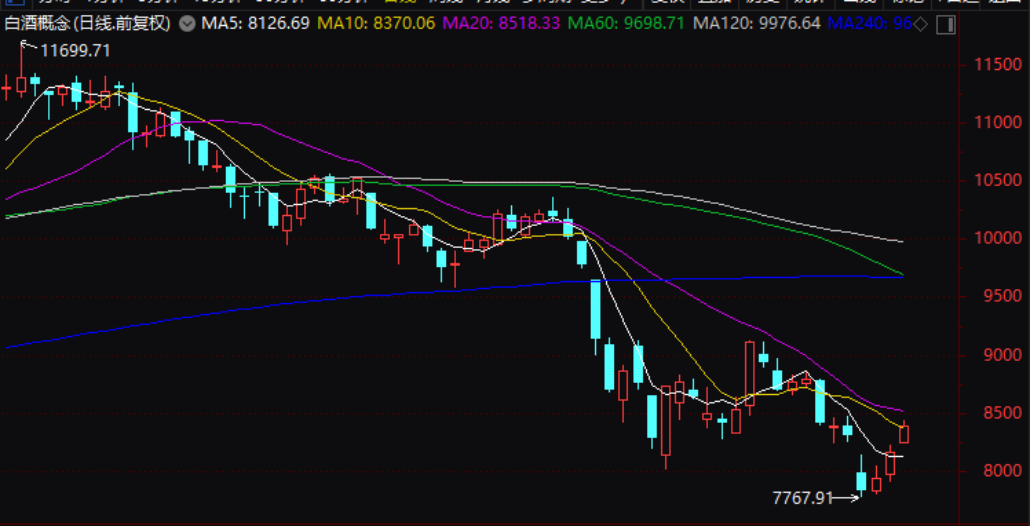Screen dimensions: 1030x526
Task: Click the 7767.91 low price marker
Action: (x=803, y=497)
